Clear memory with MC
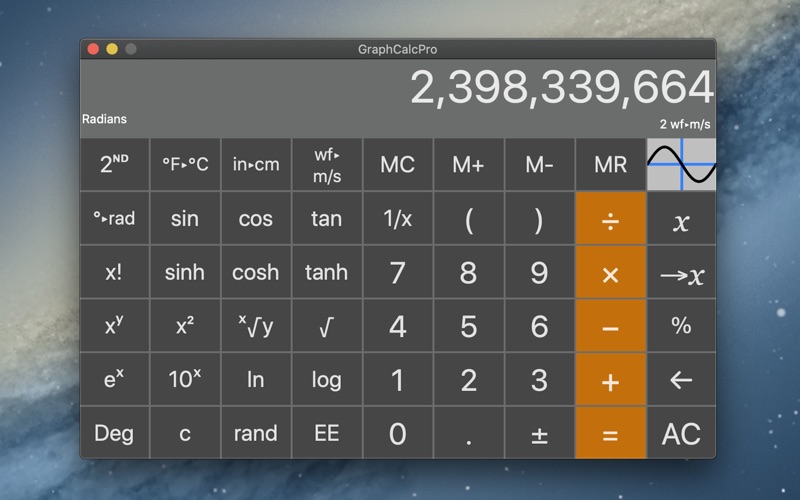The width and height of the screenshot is (800, 500). click(x=397, y=164)
